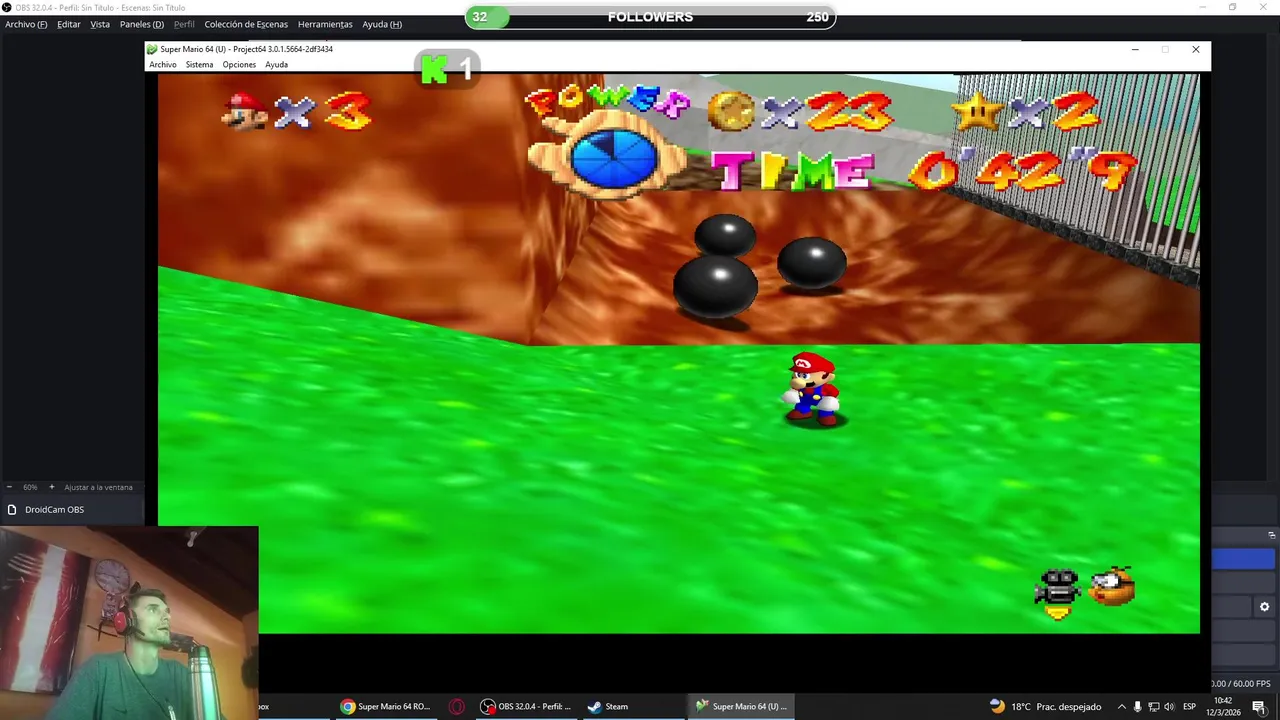Open OBS Editar menu
1280x720 pixels.
[x=69, y=24]
